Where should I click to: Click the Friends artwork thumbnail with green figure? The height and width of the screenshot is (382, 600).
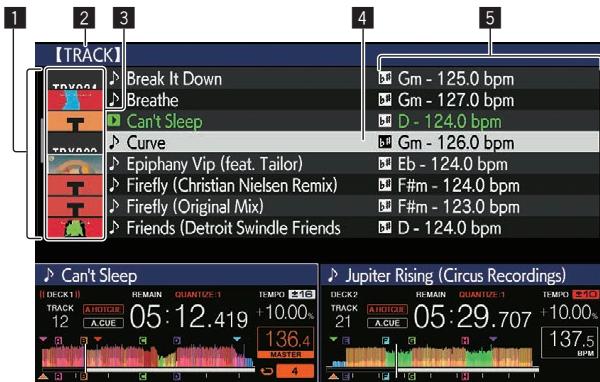75,228
